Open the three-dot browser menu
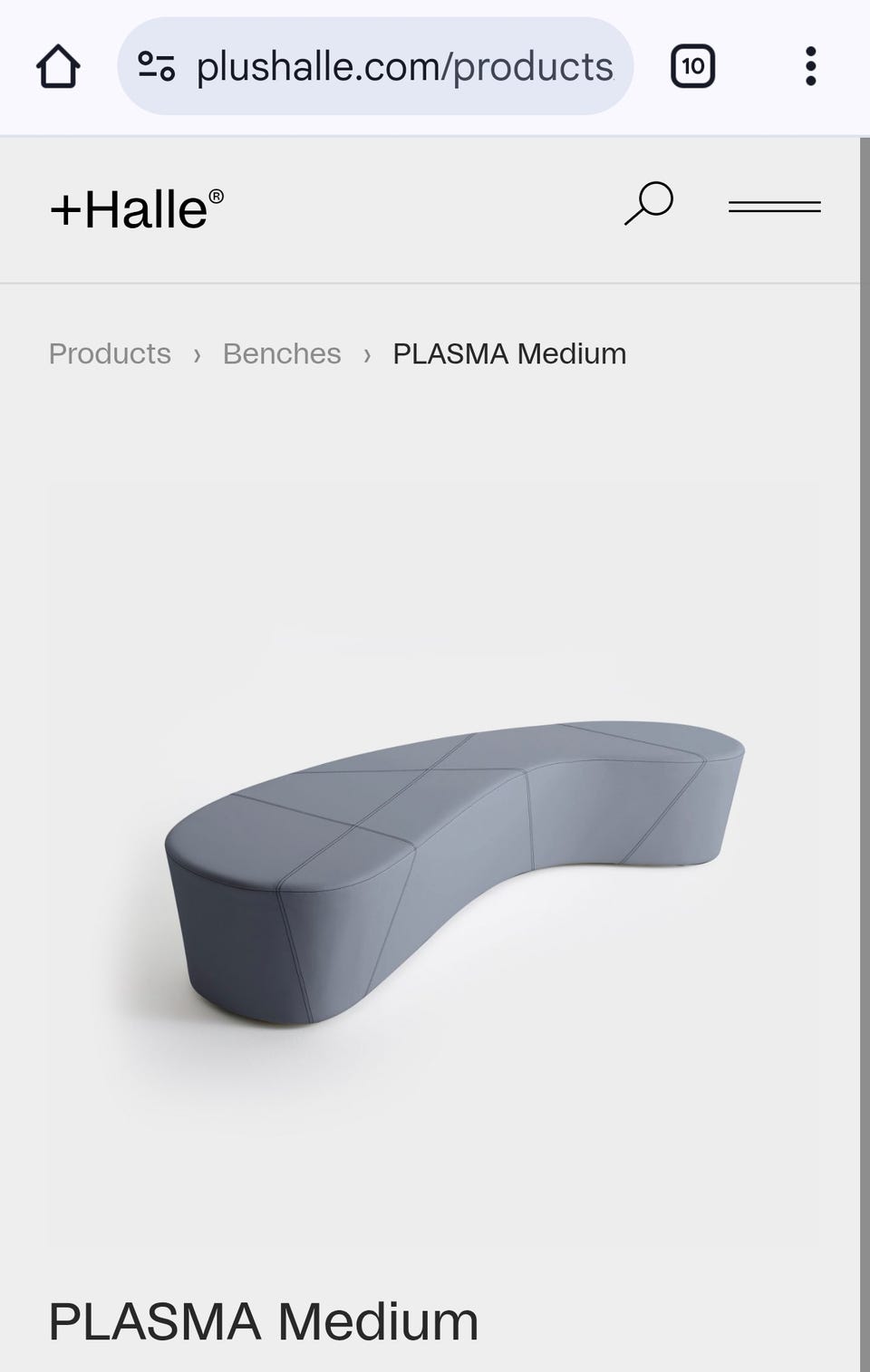The width and height of the screenshot is (870, 1372). [811, 66]
